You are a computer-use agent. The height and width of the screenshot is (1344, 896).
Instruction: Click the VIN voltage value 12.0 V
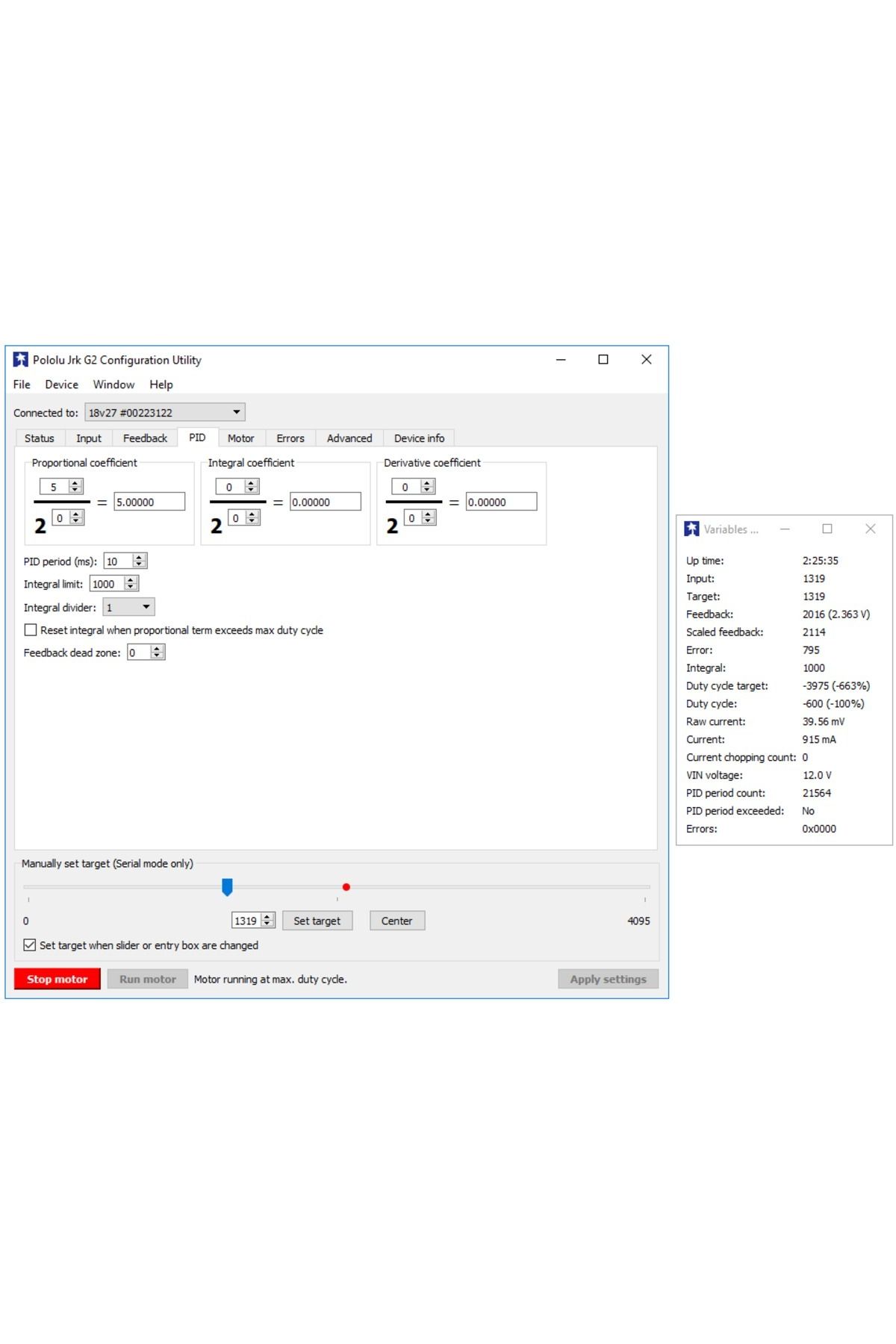(x=817, y=775)
